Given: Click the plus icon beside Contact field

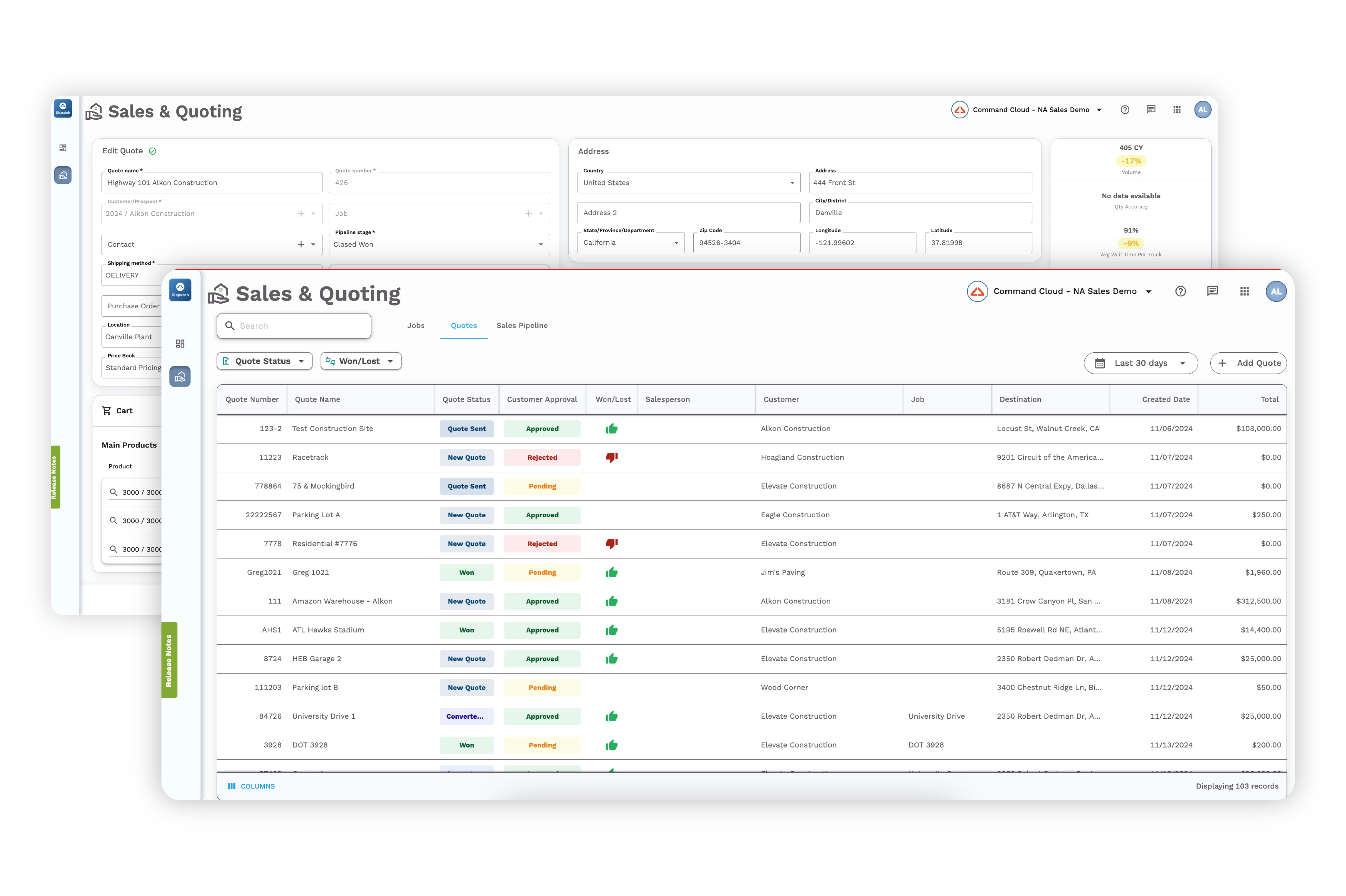Looking at the screenshot, I should 301,244.
